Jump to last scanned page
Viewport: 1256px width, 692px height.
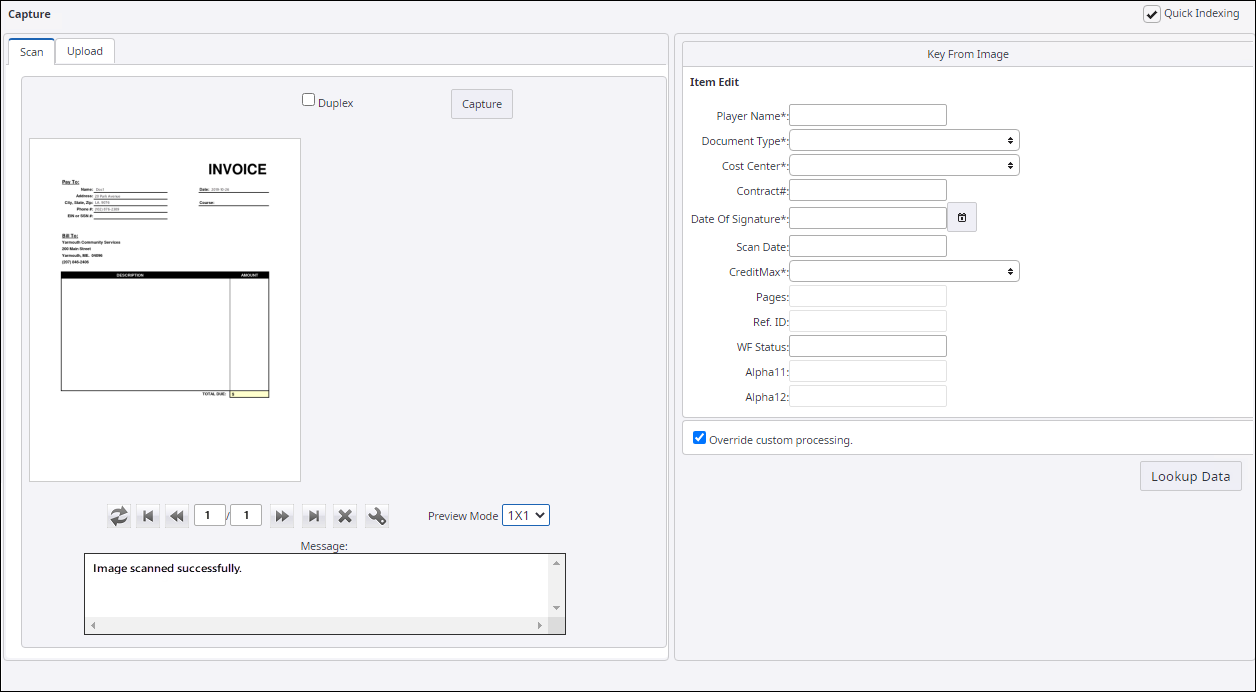click(x=314, y=516)
